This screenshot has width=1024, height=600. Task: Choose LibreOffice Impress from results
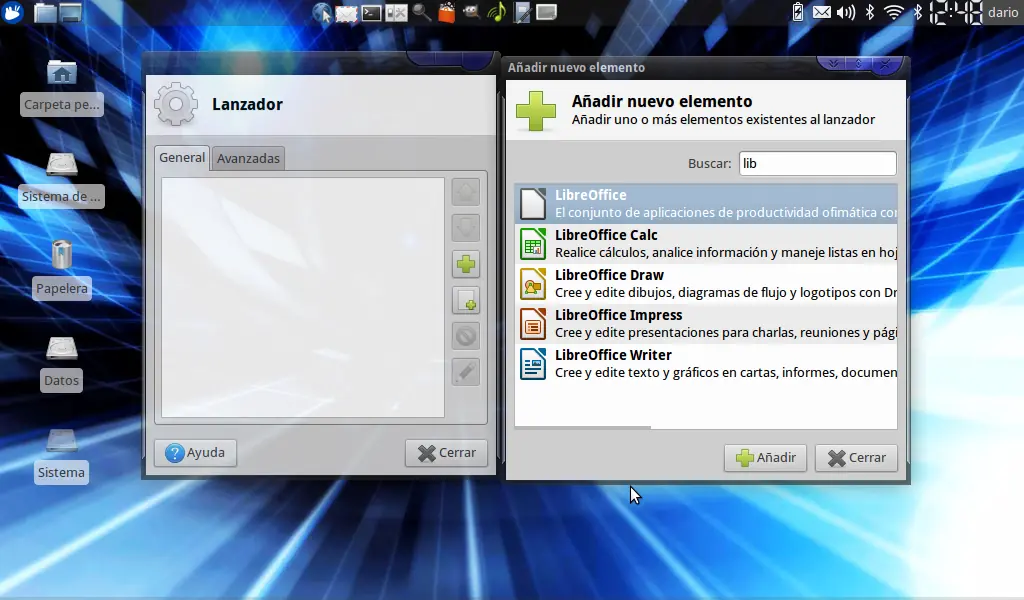pyautogui.click(x=706, y=324)
